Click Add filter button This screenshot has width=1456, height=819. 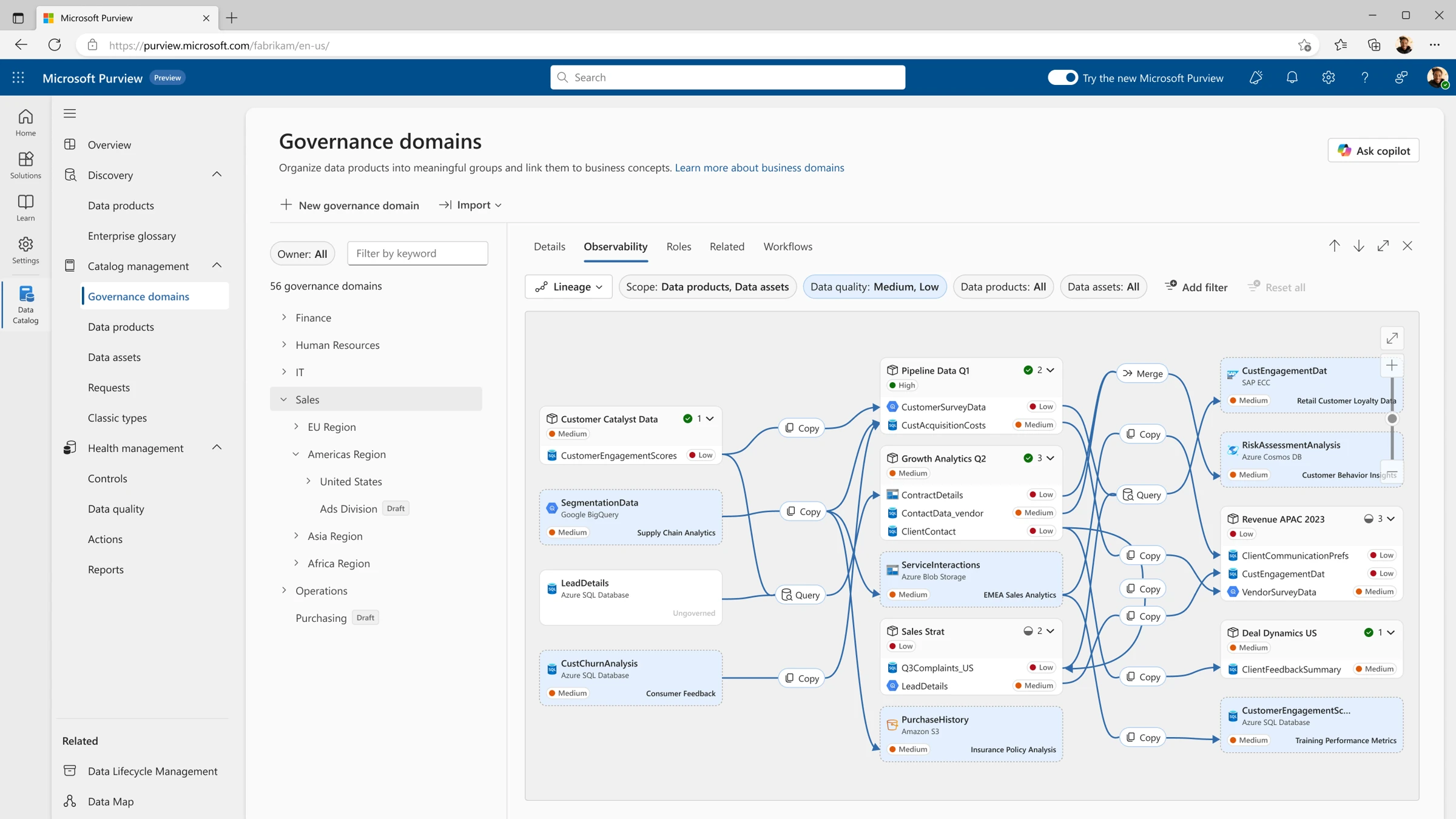tap(1196, 287)
